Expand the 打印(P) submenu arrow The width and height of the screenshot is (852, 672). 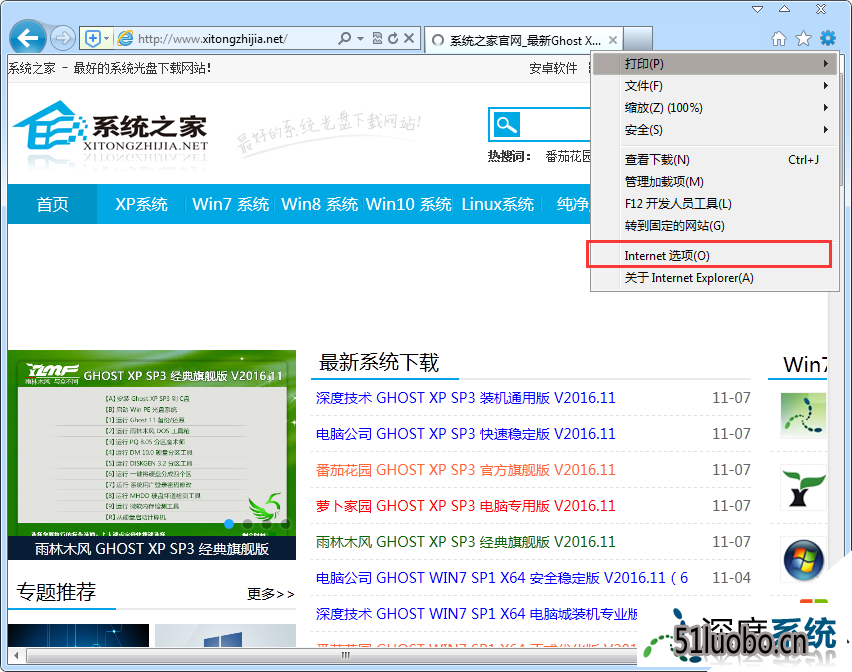pos(825,64)
